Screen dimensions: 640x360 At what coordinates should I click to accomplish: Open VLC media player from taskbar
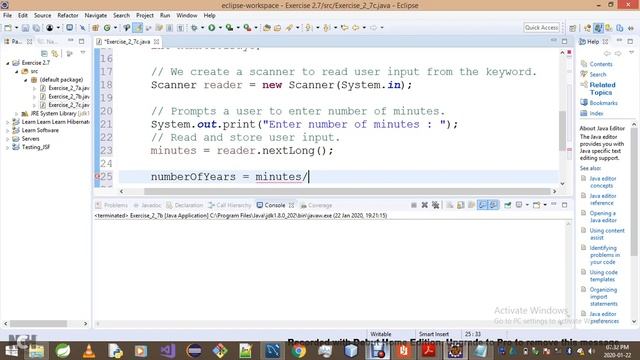[x=89, y=351]
